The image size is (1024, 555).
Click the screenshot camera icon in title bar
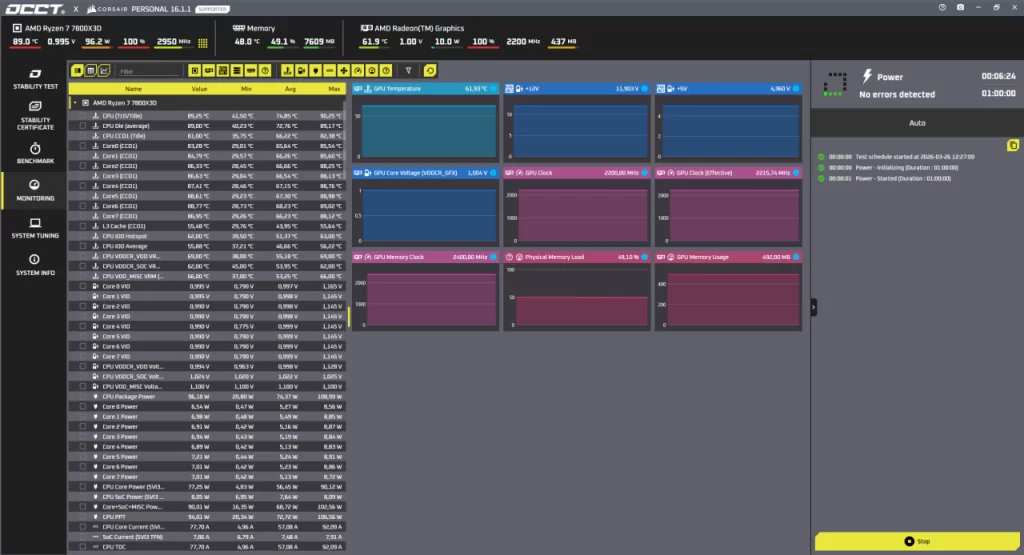(960, 7)
